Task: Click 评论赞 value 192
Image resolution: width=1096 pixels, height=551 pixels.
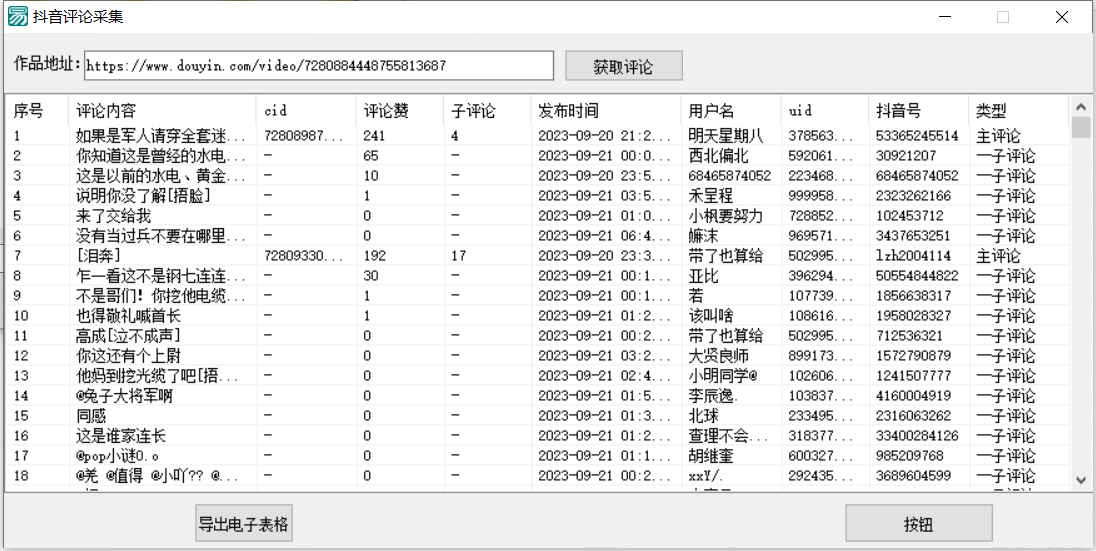Action: (374, 256)
